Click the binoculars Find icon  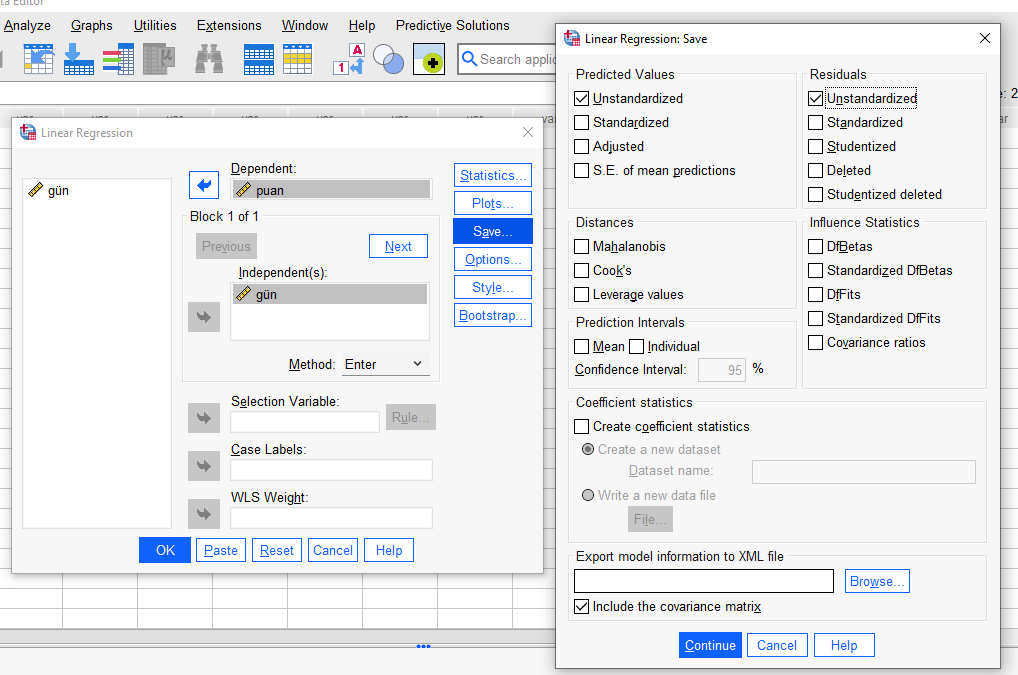pos(209,60)
